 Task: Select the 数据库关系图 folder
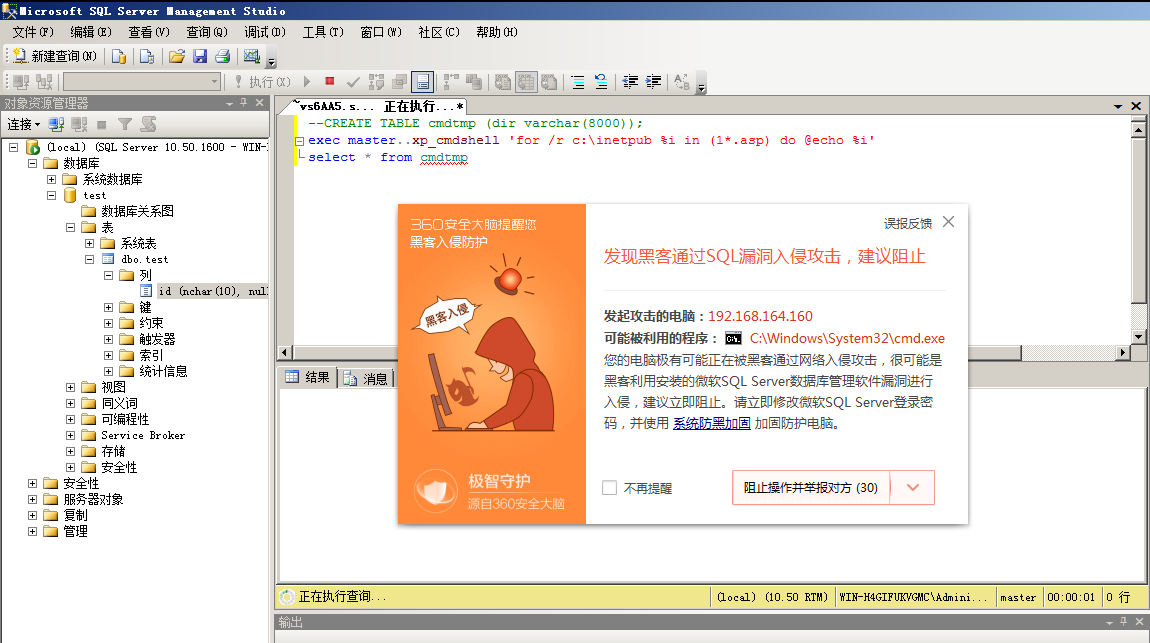click(137, 212)
